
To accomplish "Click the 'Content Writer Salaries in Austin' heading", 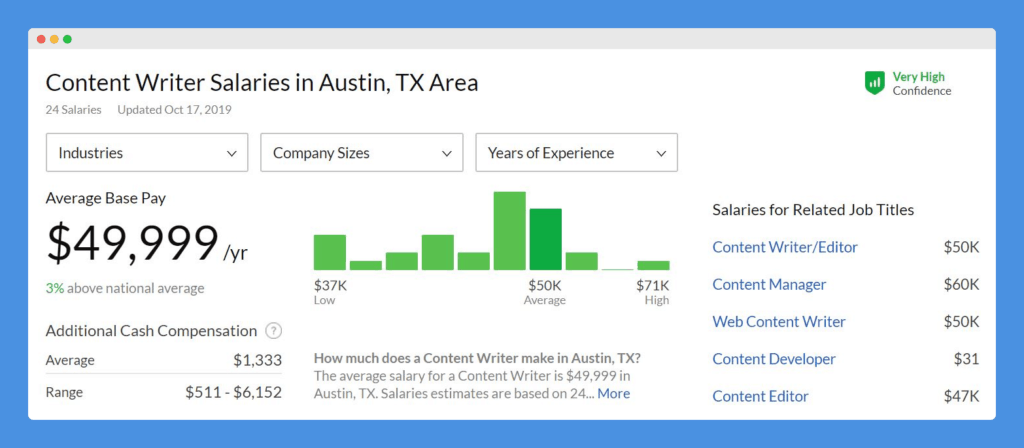I will point(262,84).
